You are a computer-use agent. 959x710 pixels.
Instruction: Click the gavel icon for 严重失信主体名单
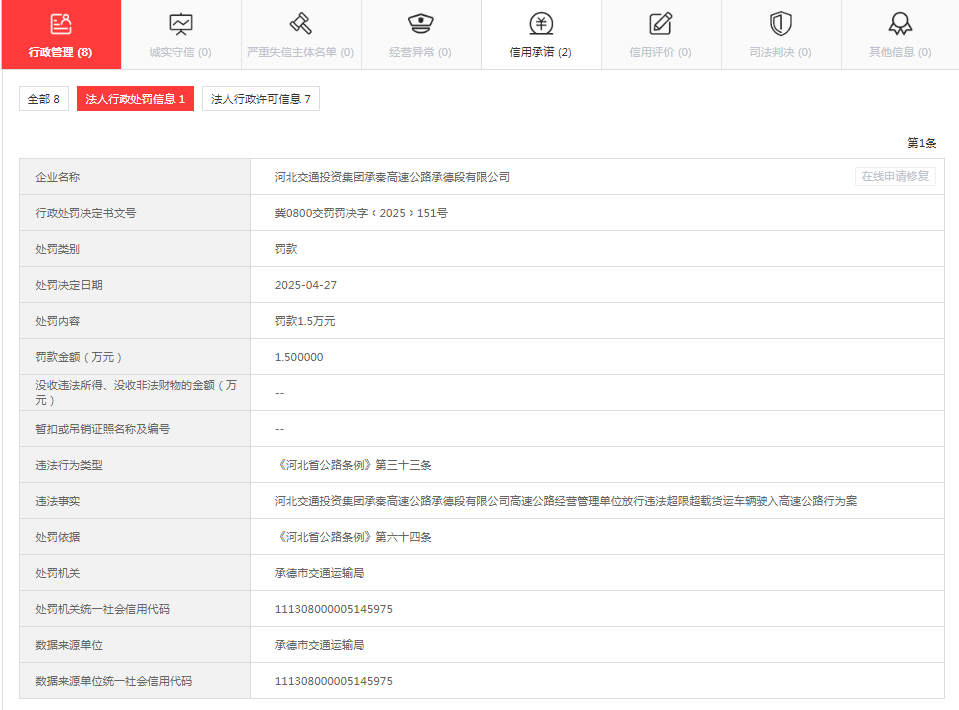pyautogui.click(x=300, y=24)
